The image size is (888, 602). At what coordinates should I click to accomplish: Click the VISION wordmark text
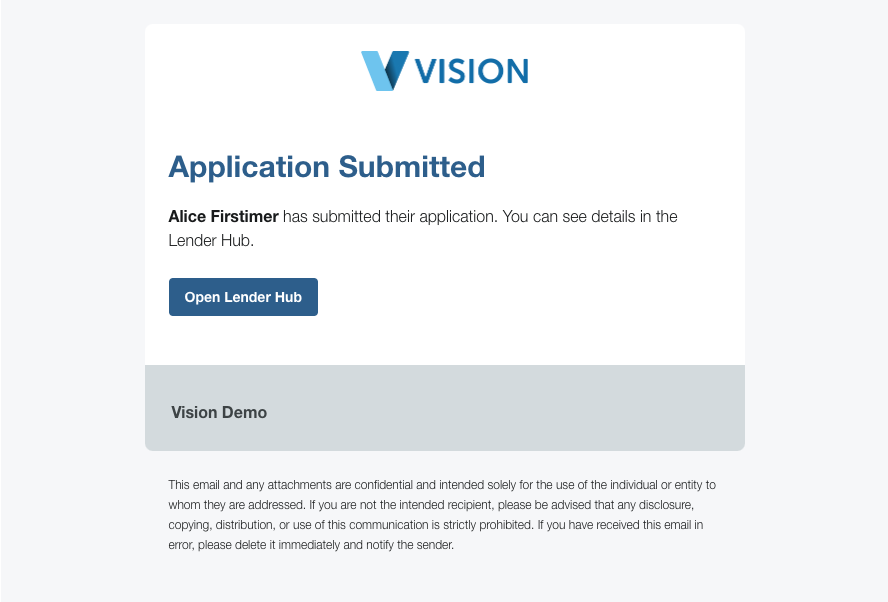[x=470, y=71]
